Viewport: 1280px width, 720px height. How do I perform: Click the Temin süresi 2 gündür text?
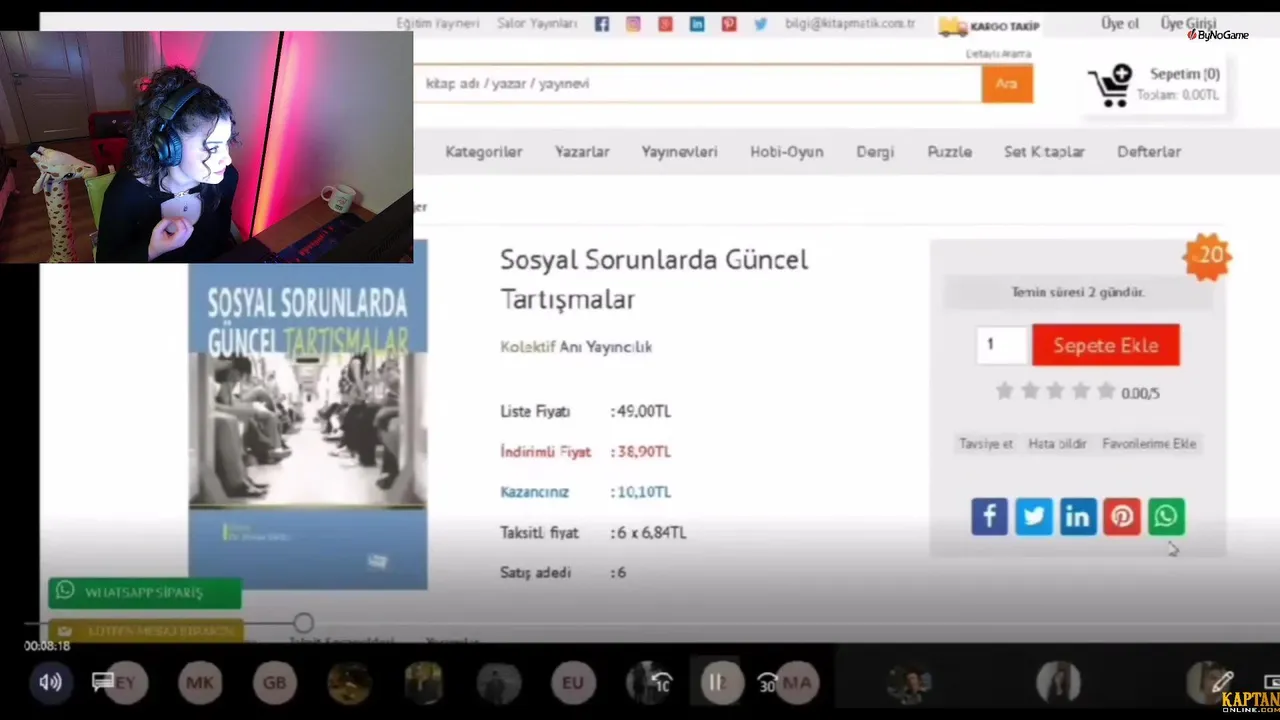coord(1078,293)
